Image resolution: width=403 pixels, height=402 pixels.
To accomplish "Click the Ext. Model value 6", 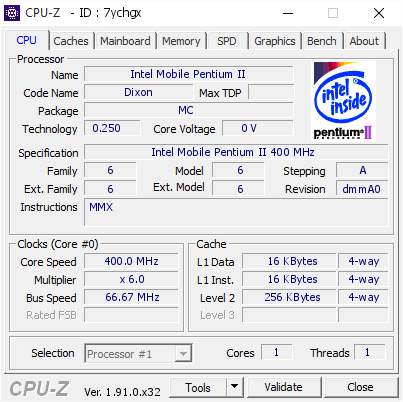I will coord(238,189).
